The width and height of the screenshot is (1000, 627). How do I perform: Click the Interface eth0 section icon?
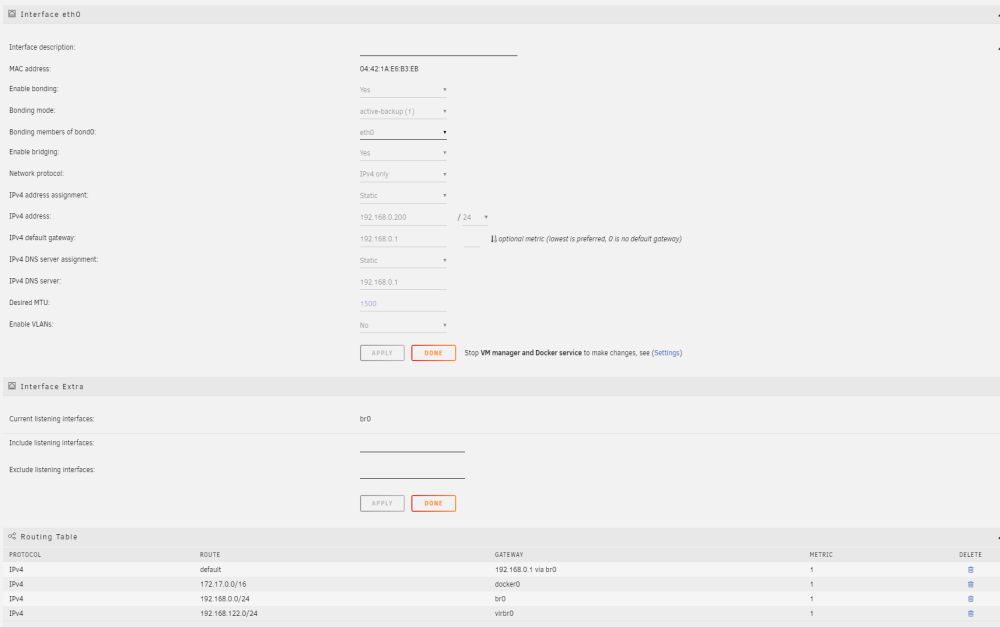tap(11, 13)
